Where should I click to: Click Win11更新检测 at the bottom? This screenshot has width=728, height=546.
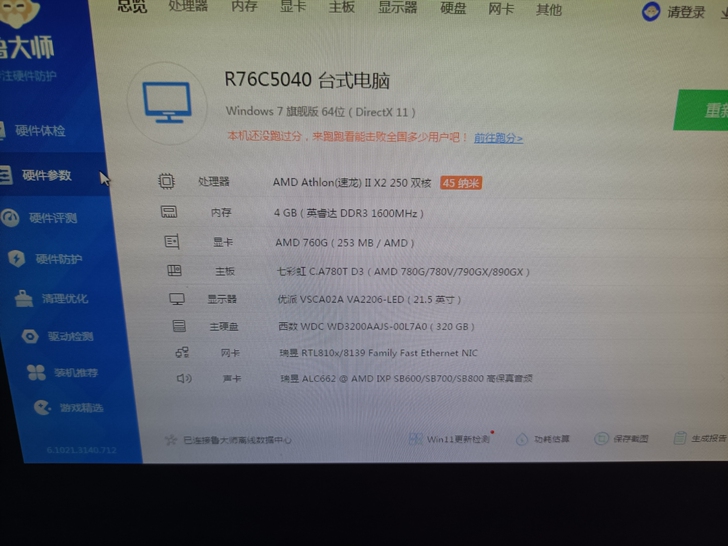458,439
